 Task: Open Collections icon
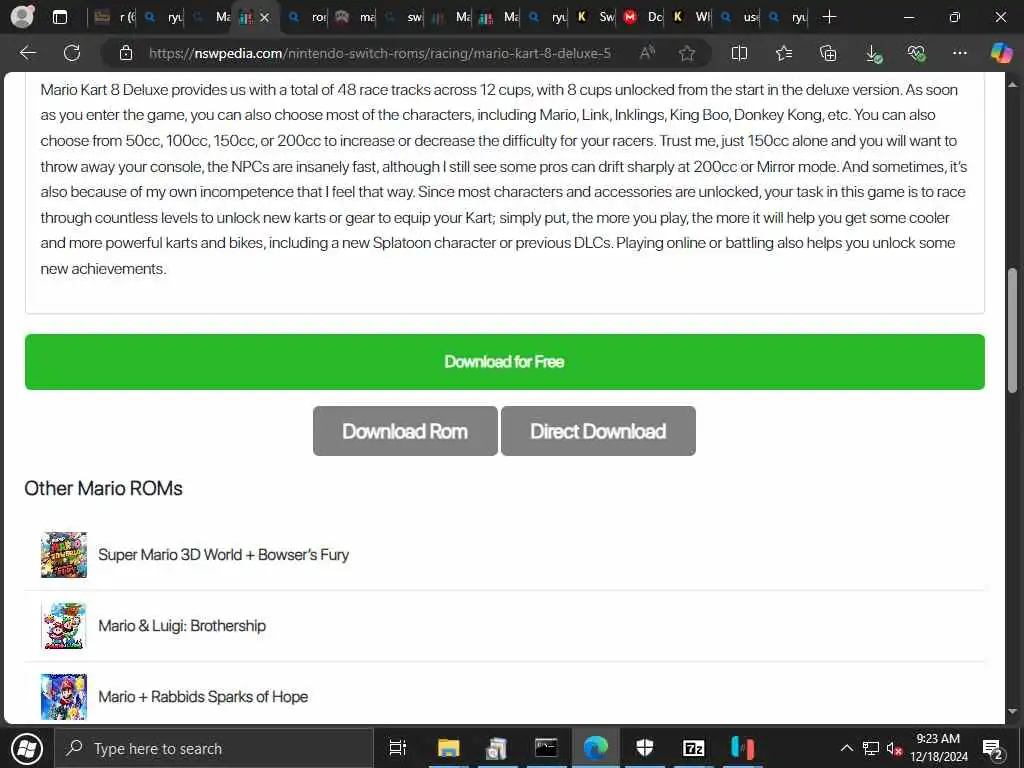(x=827, y=53)
